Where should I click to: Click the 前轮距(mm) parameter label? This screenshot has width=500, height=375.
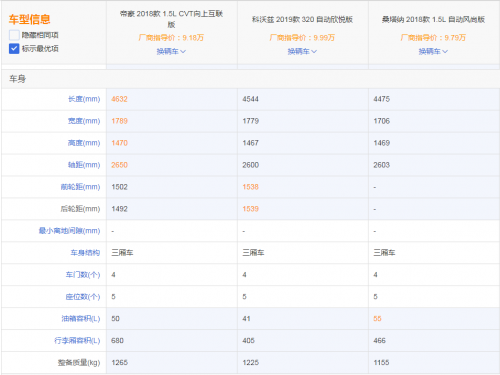pos(80,187)
